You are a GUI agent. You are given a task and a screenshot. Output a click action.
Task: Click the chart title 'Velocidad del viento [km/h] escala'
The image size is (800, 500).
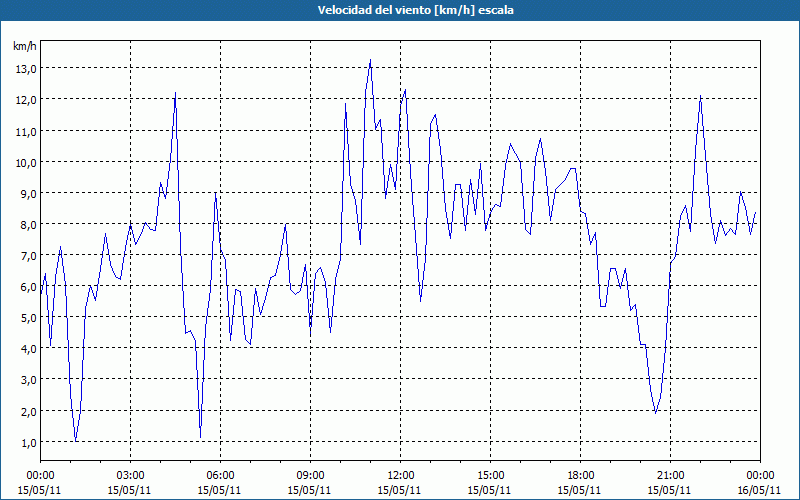coord(415,10)
